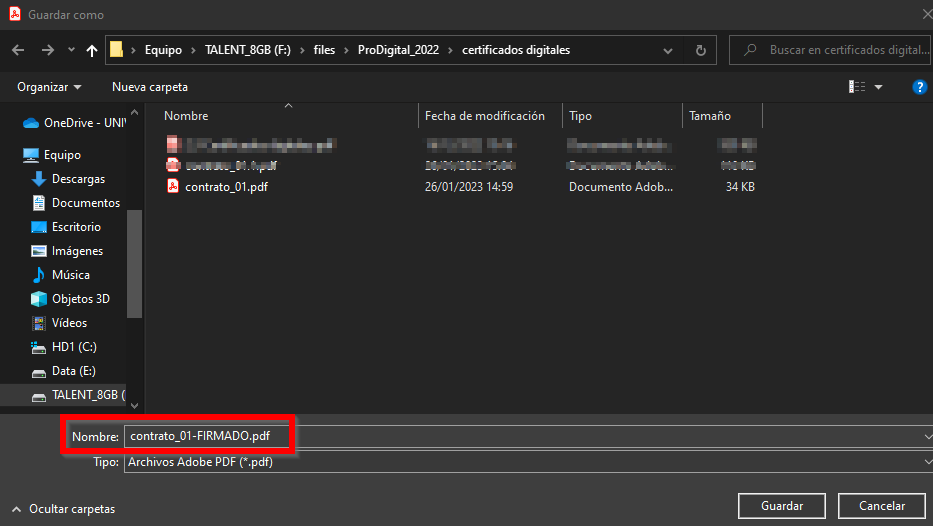Image resolution: width=933 pixels, height=526 pixels.
Task: Expand the address bar path history dropdown
Action: [669, 50]
